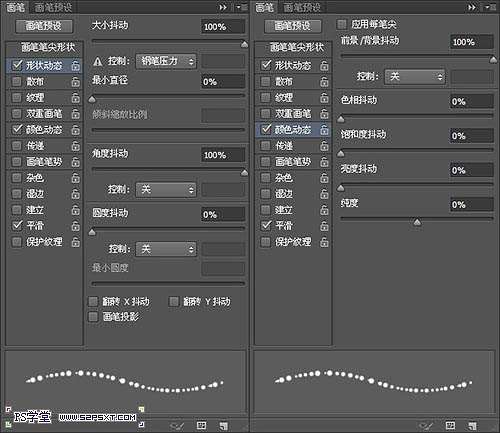Image resolution: width=500 pixels, height=433 pixels.
Task: Click the lock icon beside 散布 in right panel
Action: [x=324, y=81]
